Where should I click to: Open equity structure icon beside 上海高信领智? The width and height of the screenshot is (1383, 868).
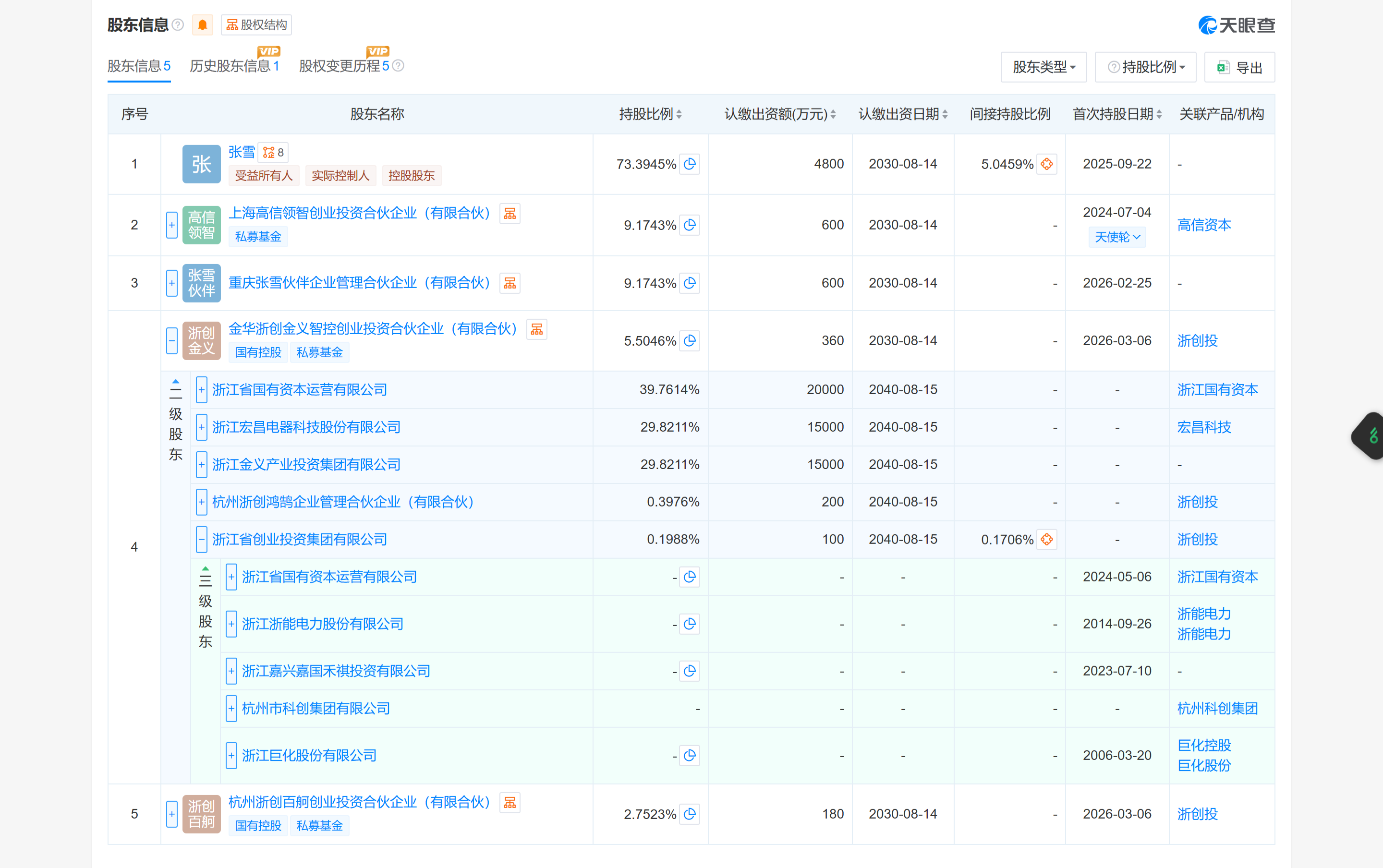pos(510,214)
